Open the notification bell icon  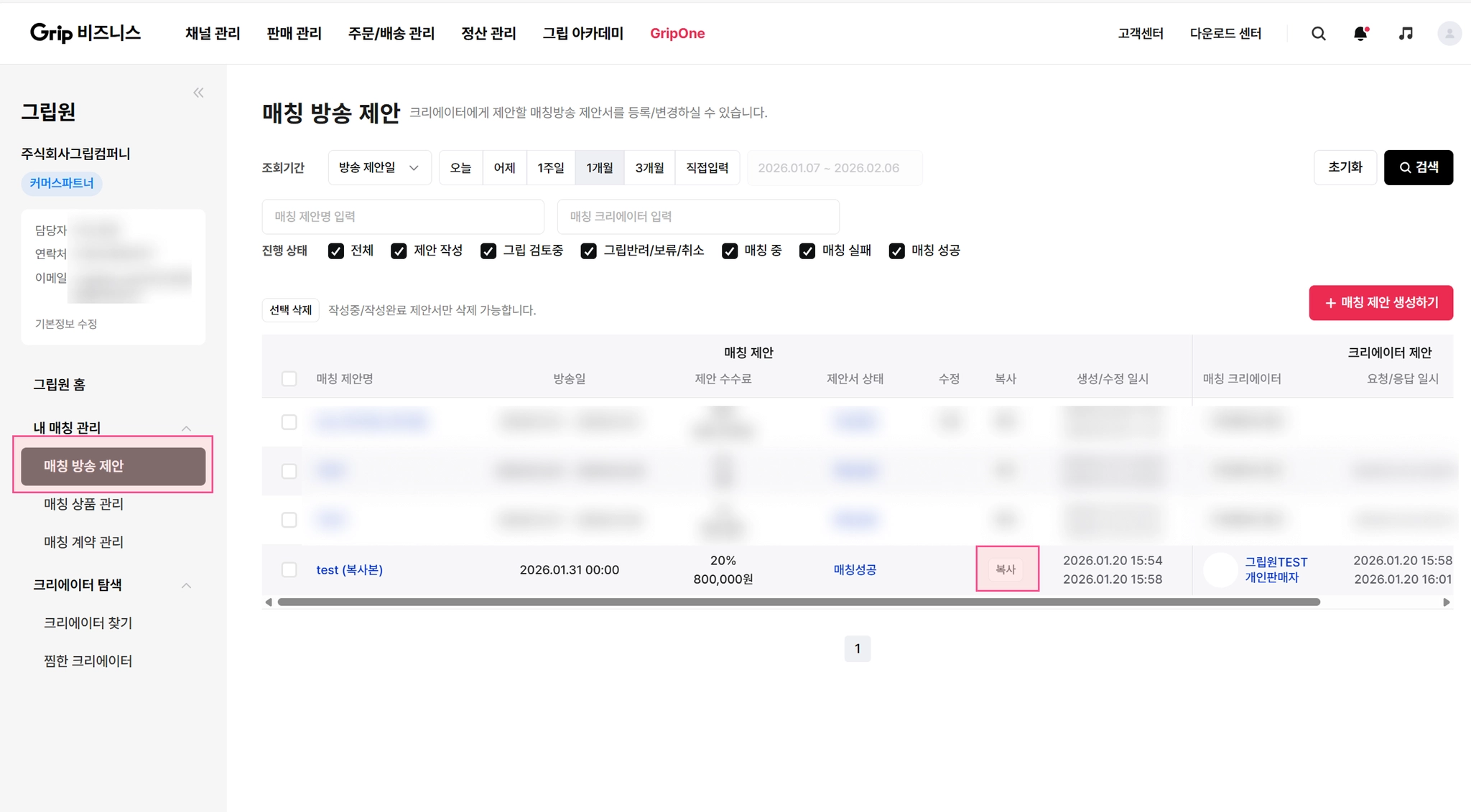pyautogui.click(x=1360, y=34)
